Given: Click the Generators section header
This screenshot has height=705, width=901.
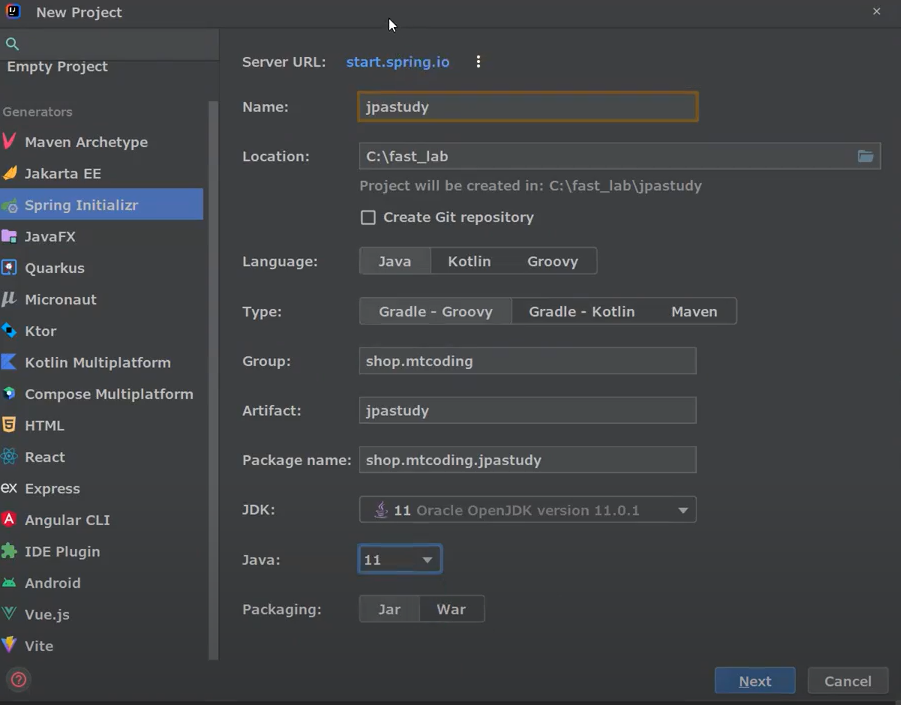Looking at the screenshot, I should (x=37, y=111).
